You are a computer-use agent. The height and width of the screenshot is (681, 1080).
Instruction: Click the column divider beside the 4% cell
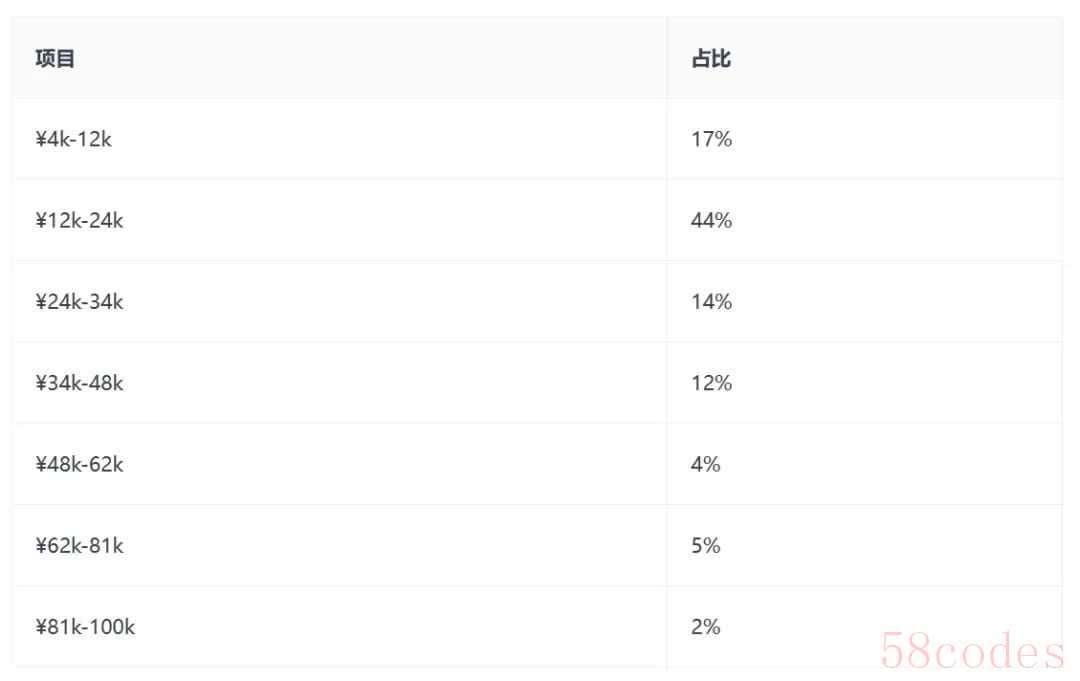[x=667, y=465]
